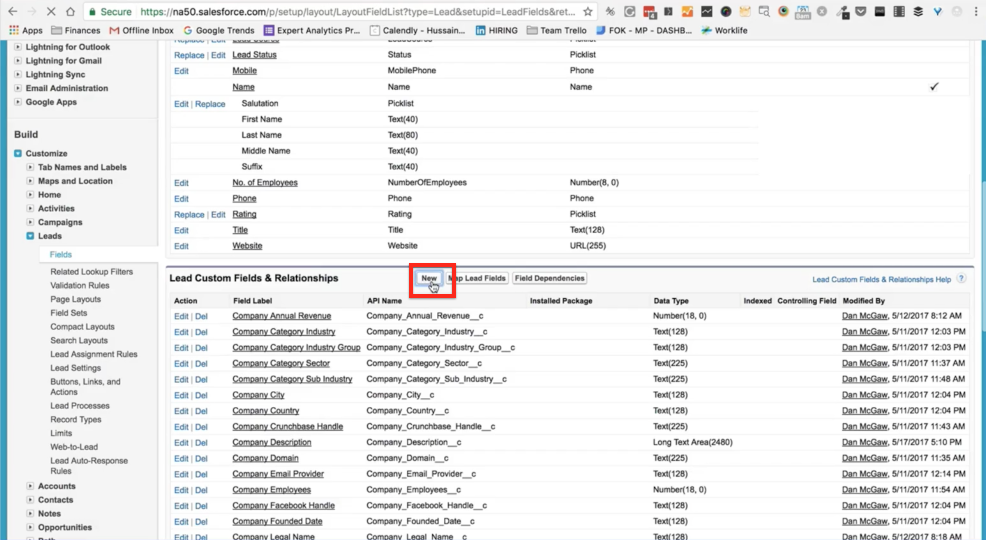Click the Bam weather extension icon
This screenshot has width=986, height=540.
802,11
